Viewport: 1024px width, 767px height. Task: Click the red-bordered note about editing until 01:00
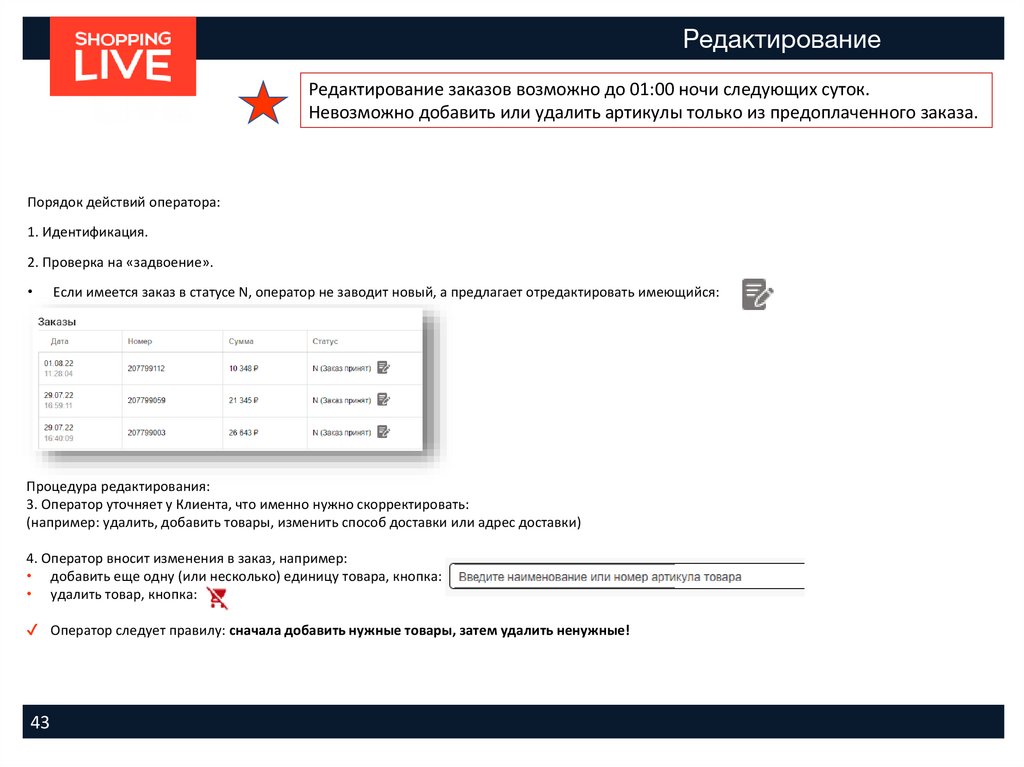pos(646,100)
